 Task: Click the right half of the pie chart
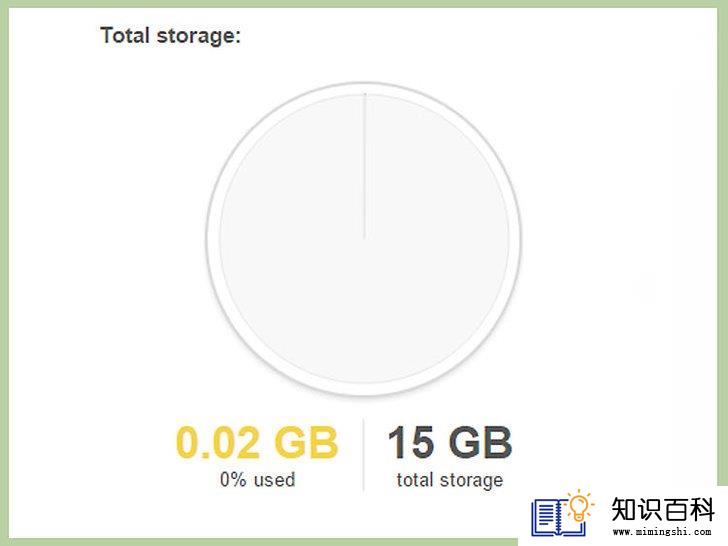point(436,239)
